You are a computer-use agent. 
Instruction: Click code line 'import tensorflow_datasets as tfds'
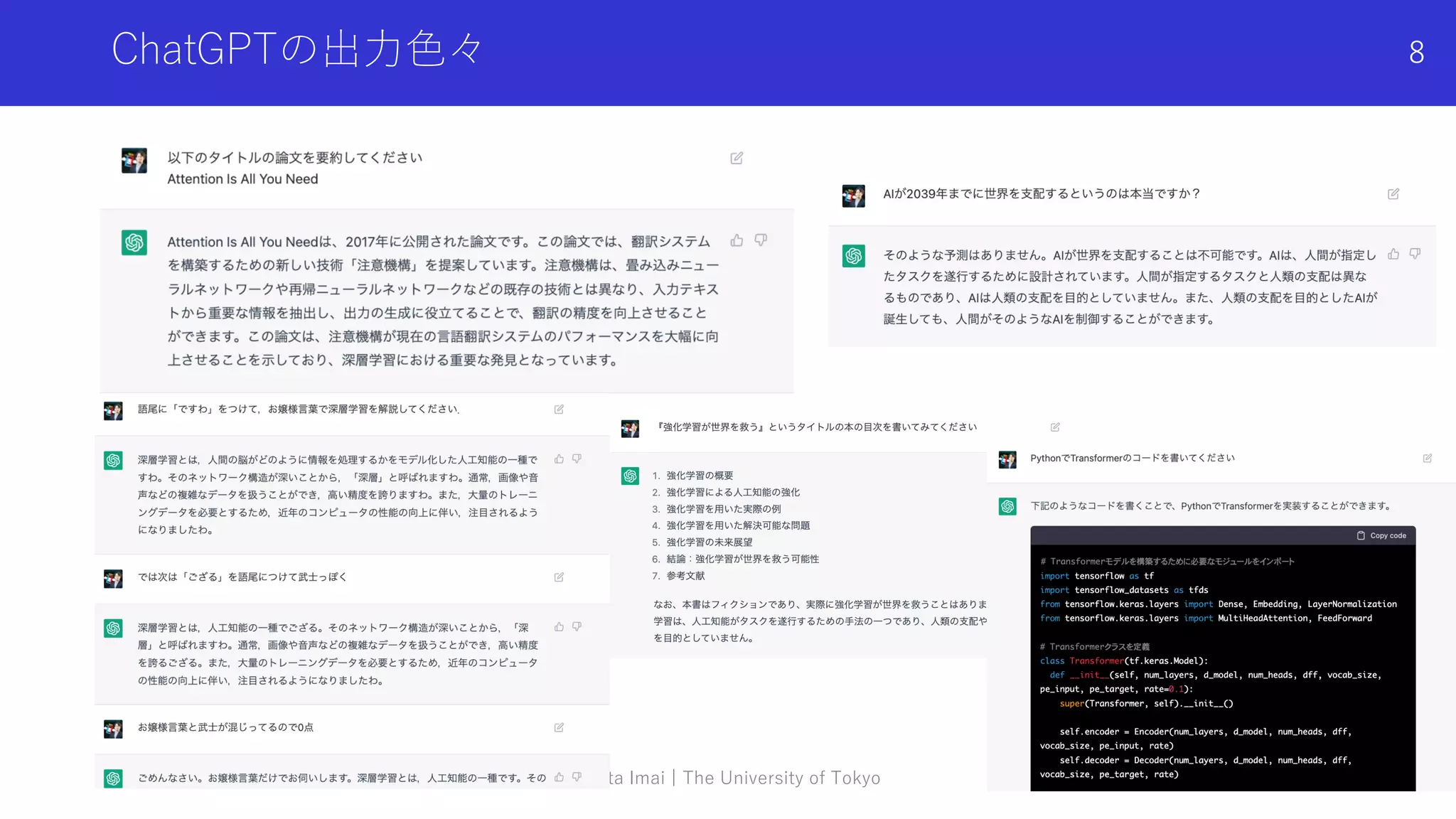point(1124,590)
